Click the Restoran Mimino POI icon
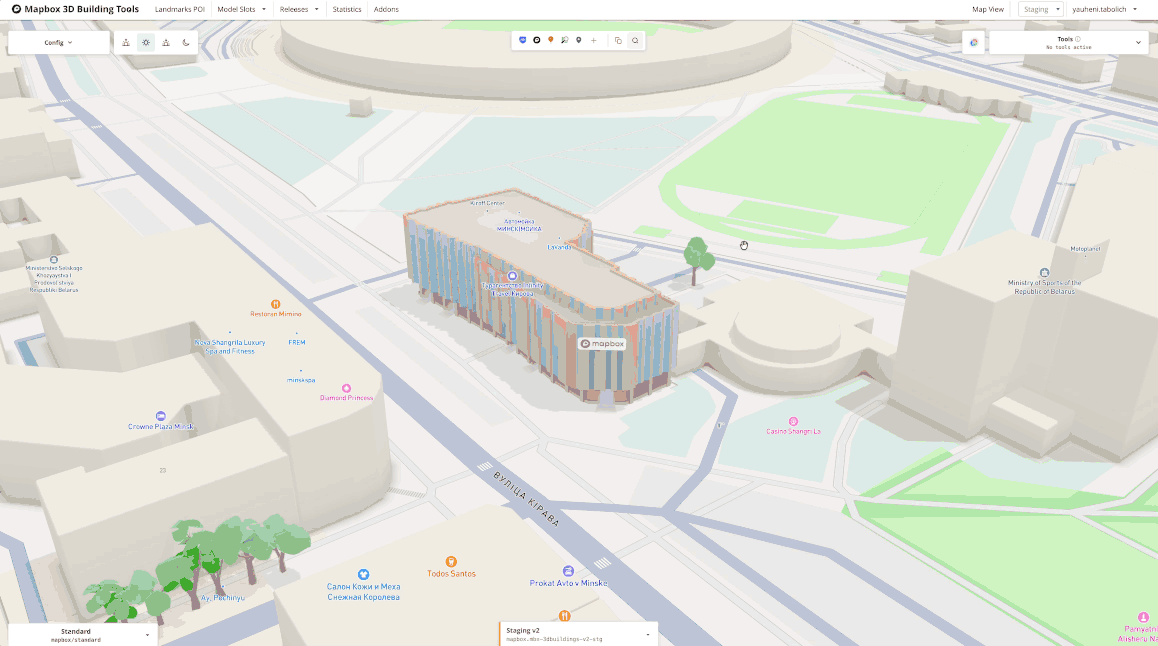 275,304
